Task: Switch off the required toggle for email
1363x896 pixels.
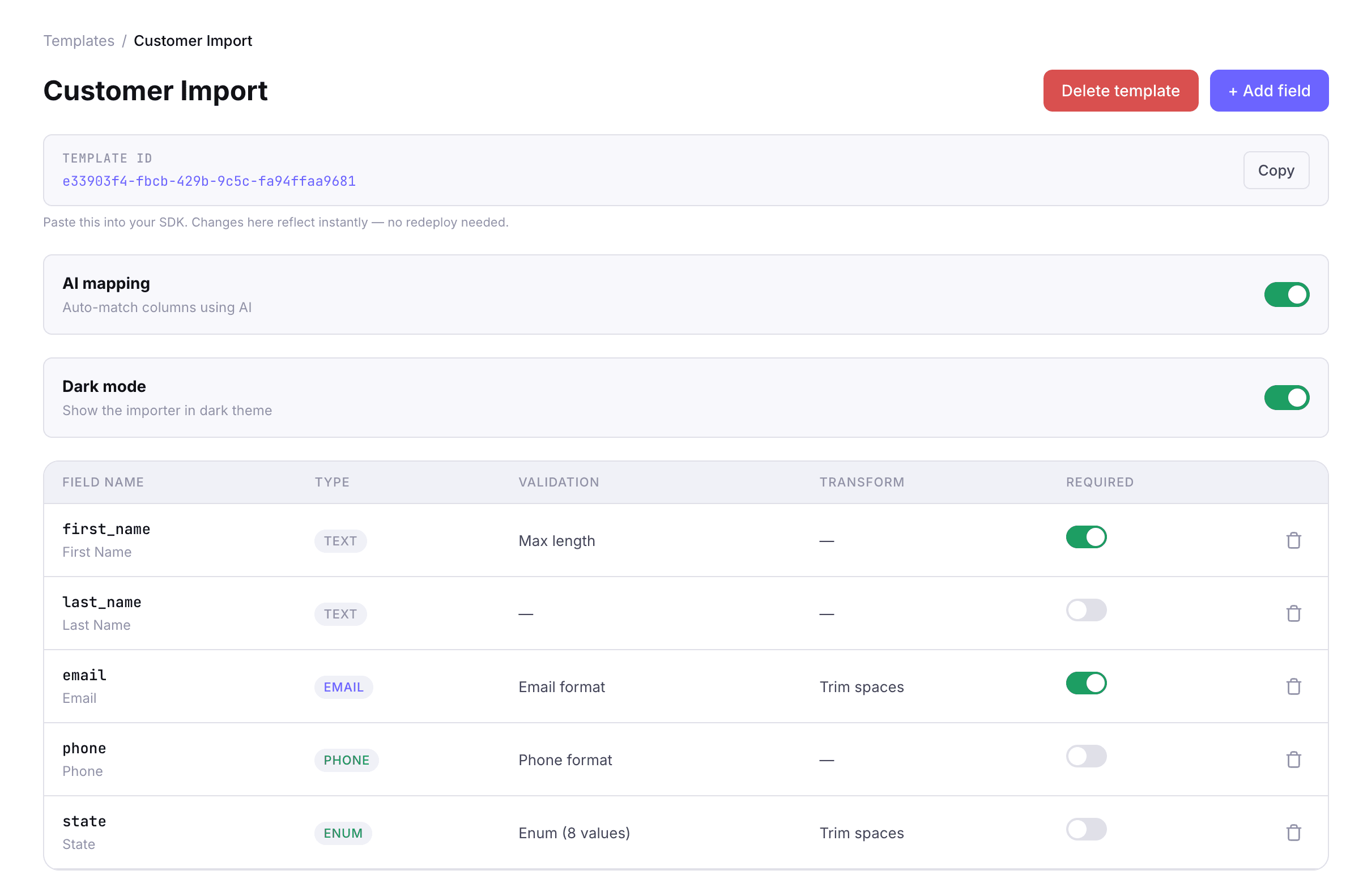Action: (1086, 683)
